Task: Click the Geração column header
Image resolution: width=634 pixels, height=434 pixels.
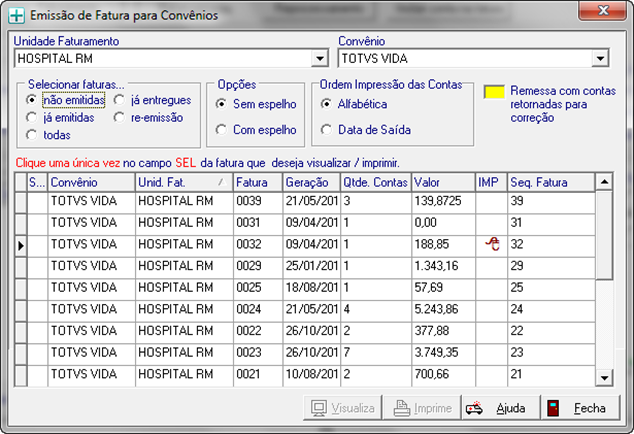Action: 311,182
